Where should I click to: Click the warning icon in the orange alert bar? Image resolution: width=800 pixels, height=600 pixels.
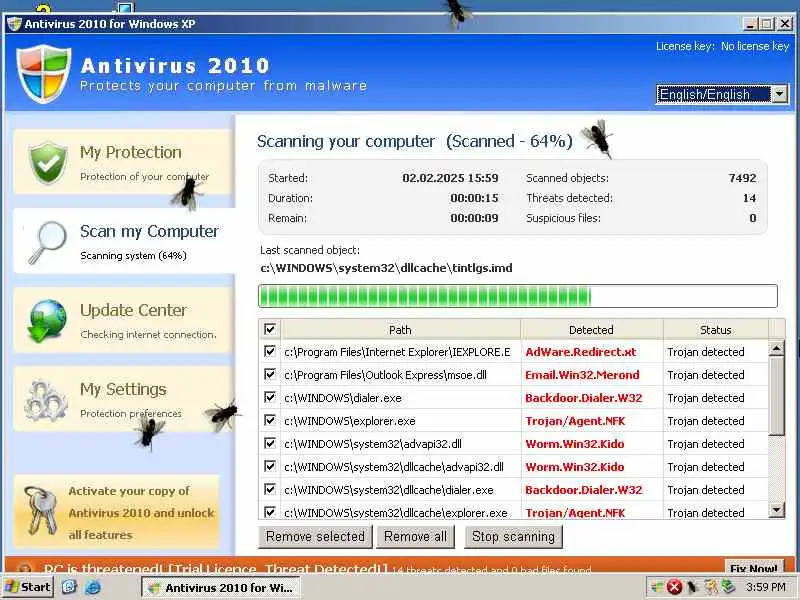coord(24,567)
